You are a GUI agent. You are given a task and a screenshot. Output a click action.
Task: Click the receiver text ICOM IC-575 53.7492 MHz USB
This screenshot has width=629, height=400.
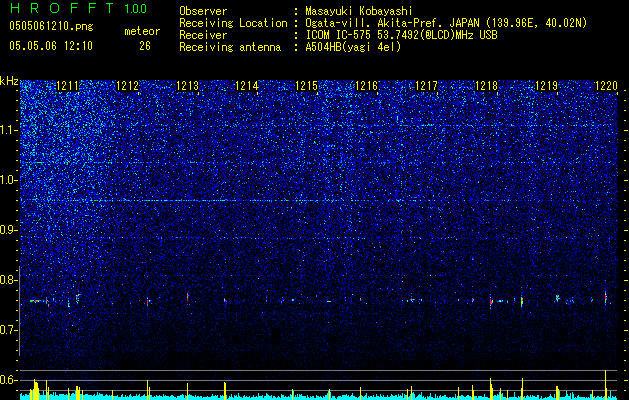[x=401, y=36]
